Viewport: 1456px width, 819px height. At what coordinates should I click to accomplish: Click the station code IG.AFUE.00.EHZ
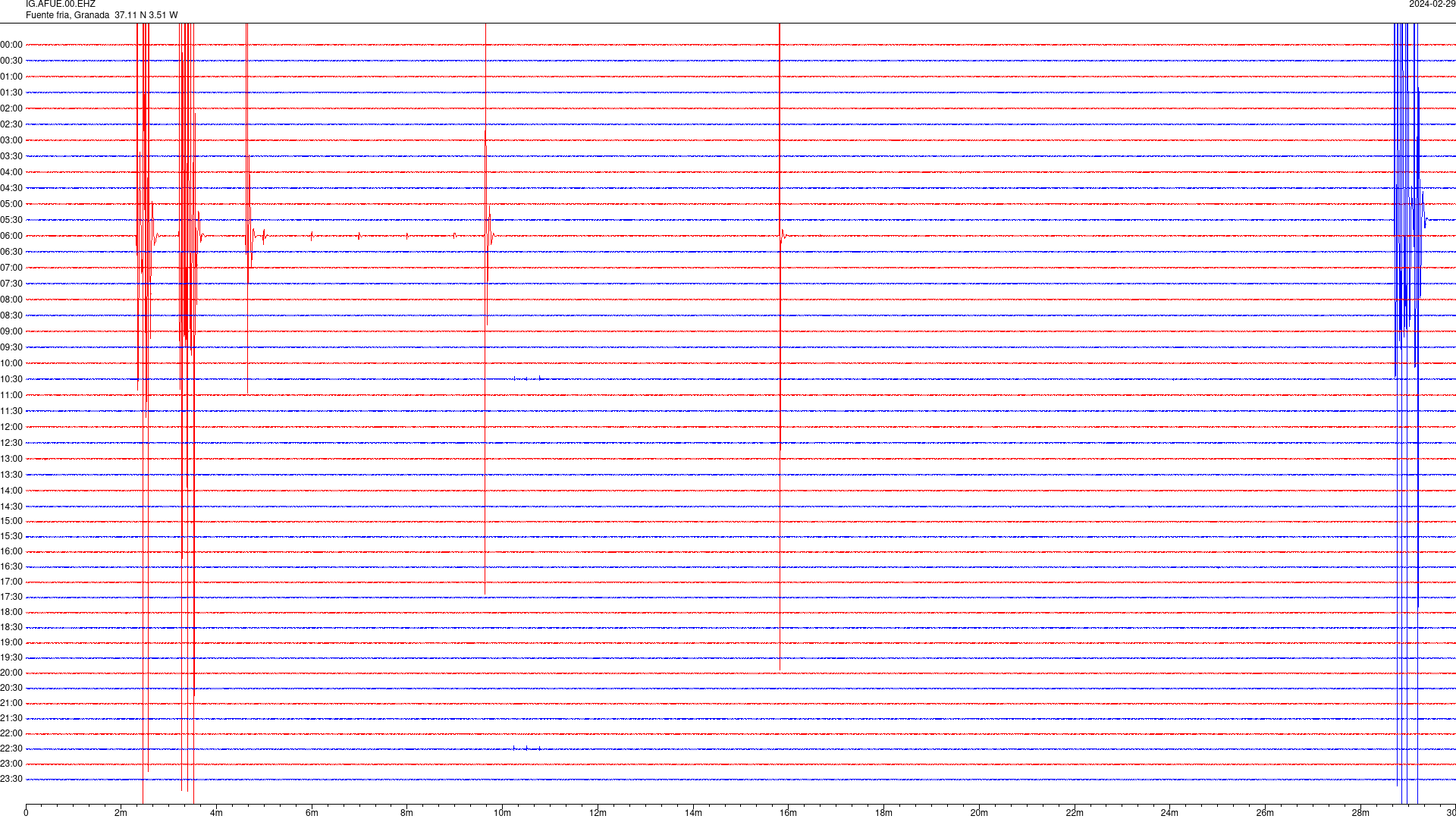click(x=61, y=5)
